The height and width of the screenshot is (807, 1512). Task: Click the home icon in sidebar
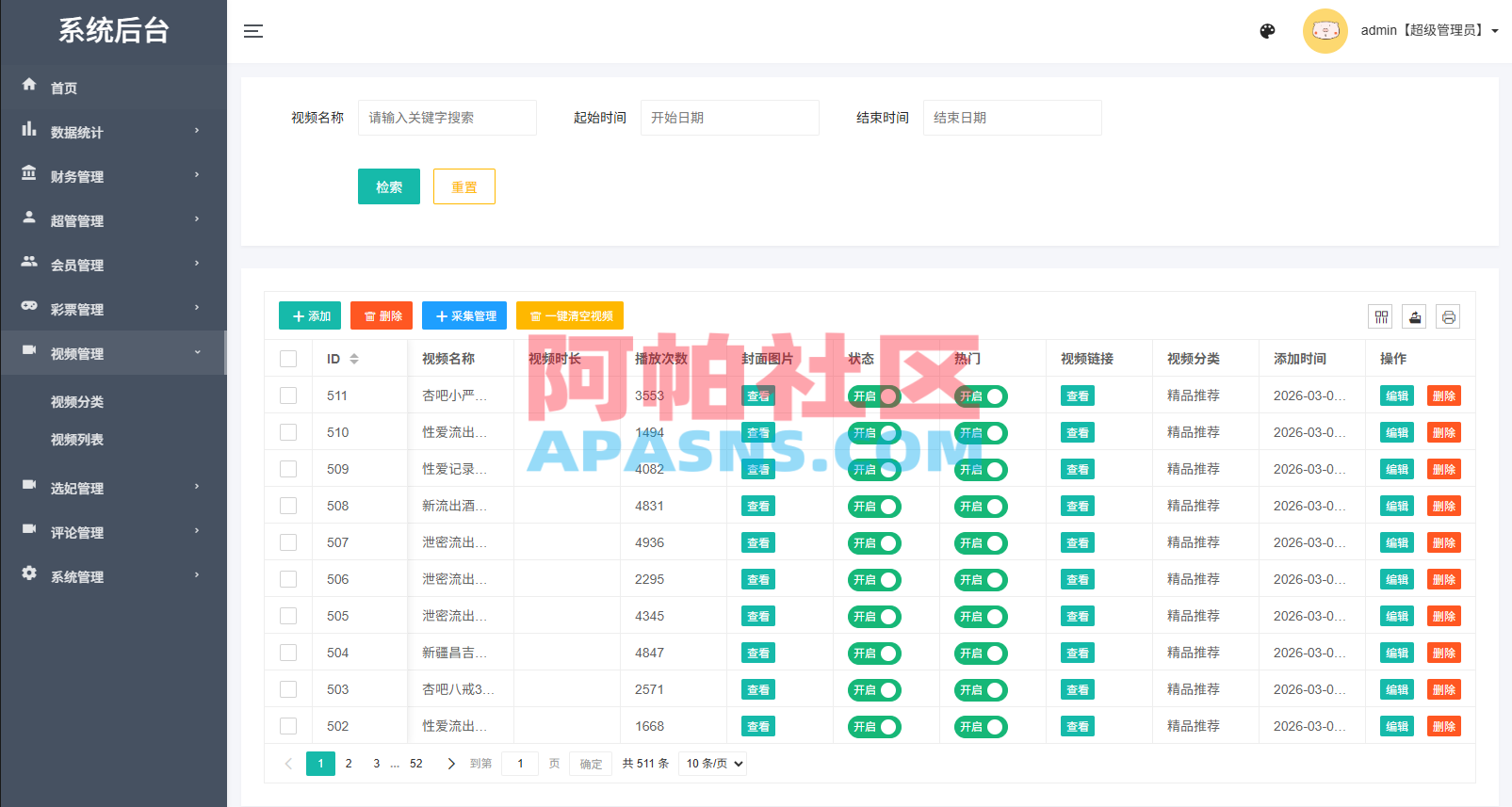pyautogui.click(x=29, y=85)
